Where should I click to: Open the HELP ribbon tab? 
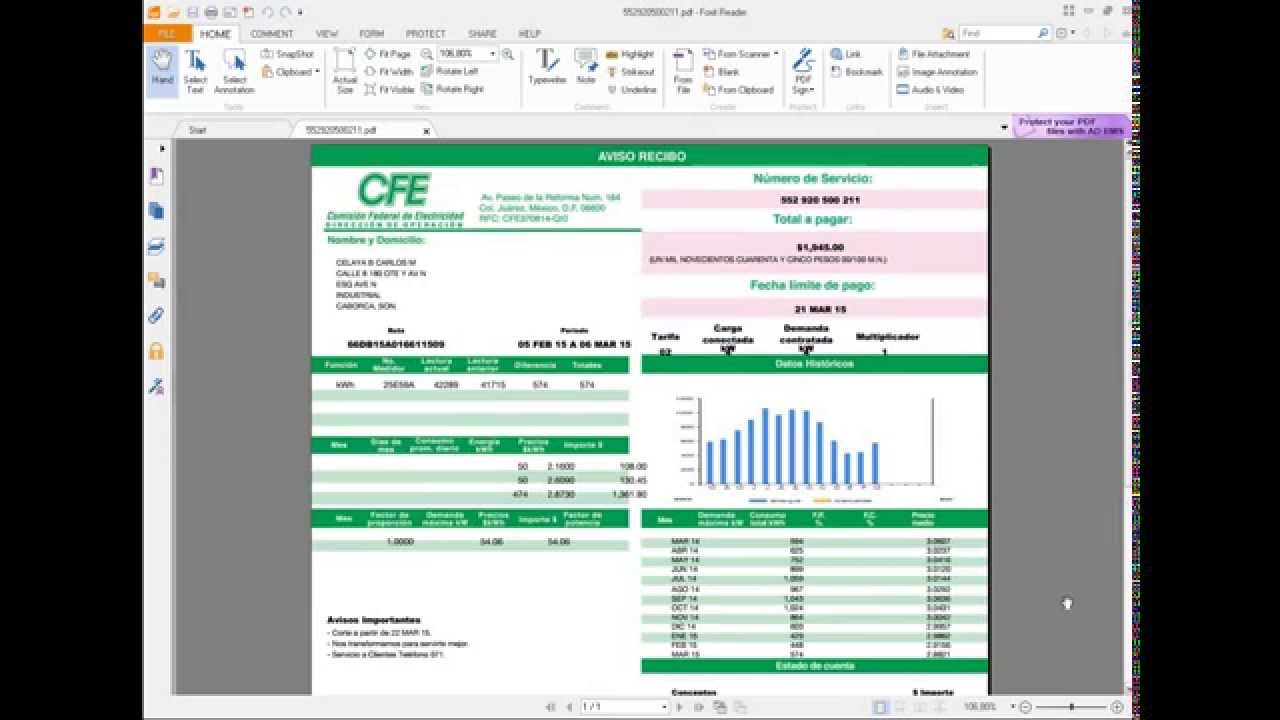[x=529, y=34]
